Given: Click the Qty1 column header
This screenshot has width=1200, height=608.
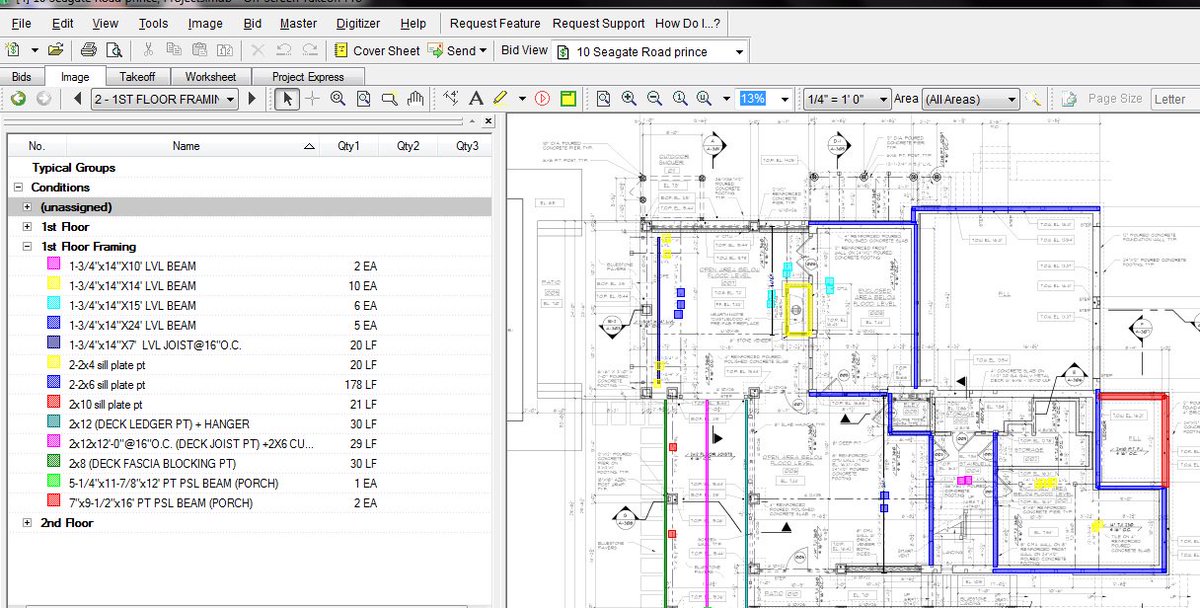Looking at the screenshot, I should tap(349, 146).
